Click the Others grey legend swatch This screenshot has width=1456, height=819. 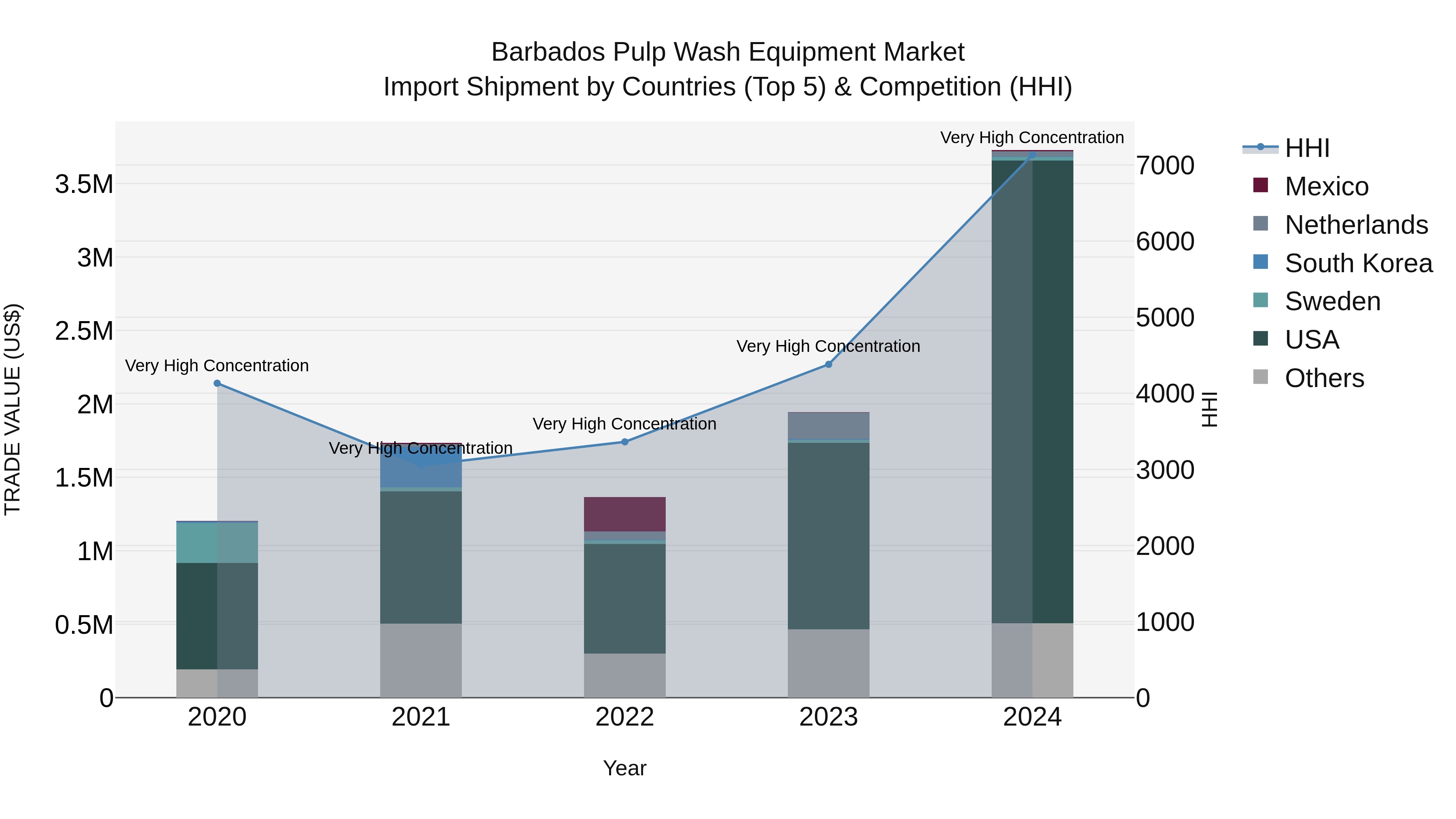click(x=1260, y=377)
